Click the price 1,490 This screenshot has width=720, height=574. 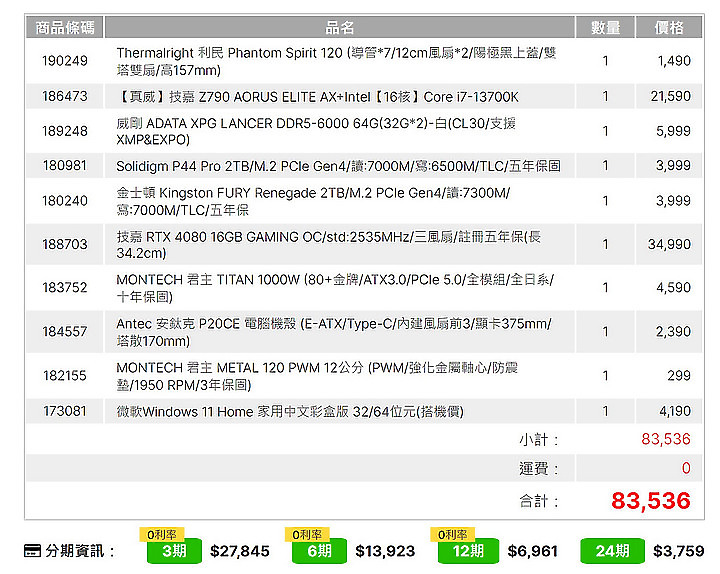(x=674, y=61)
